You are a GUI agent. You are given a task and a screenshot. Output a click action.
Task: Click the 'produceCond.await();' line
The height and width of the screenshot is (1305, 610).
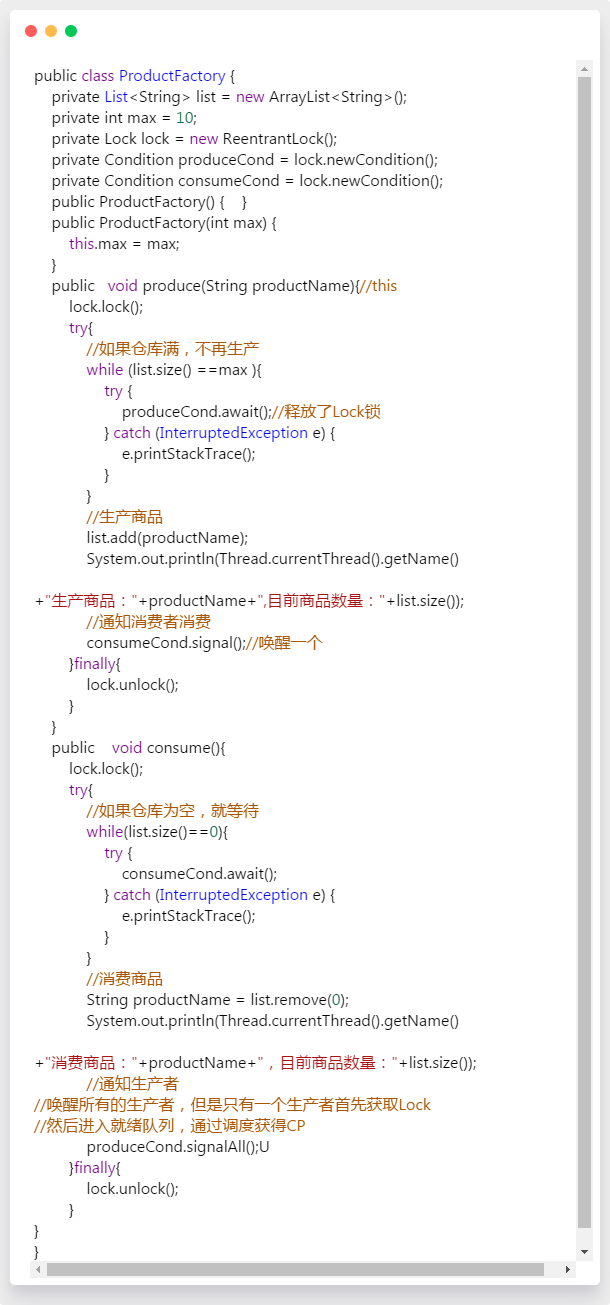pyautogui.click(x=251, y=412)
